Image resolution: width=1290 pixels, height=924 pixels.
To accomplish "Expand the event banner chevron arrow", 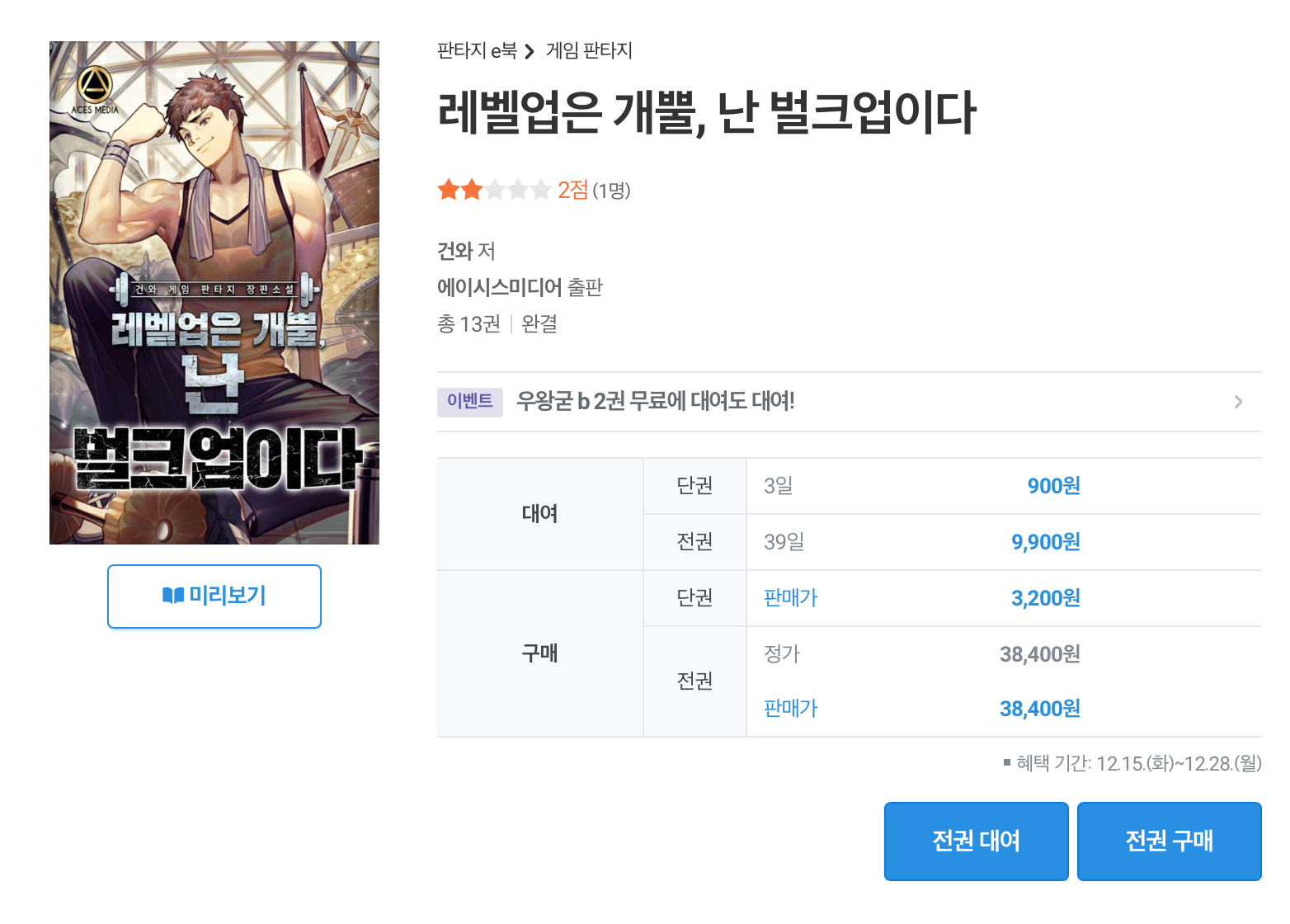I will (x=1238, y=402).
